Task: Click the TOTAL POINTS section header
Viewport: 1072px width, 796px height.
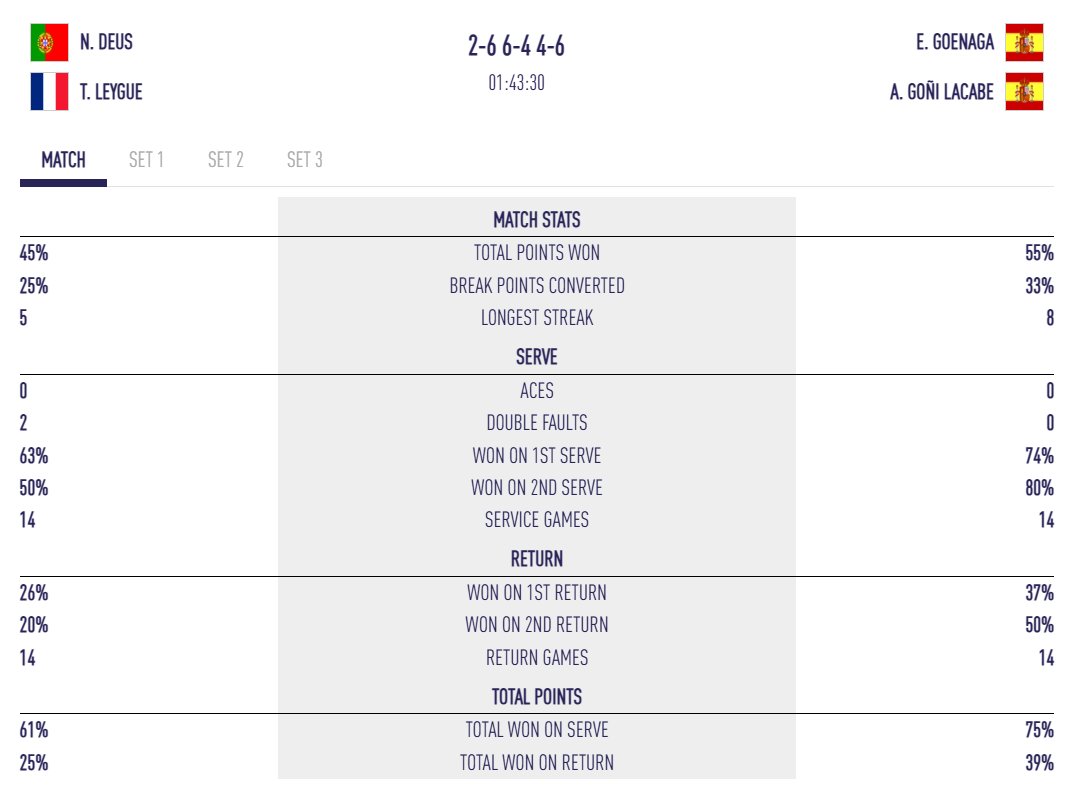Action: [x=536, y=697]
